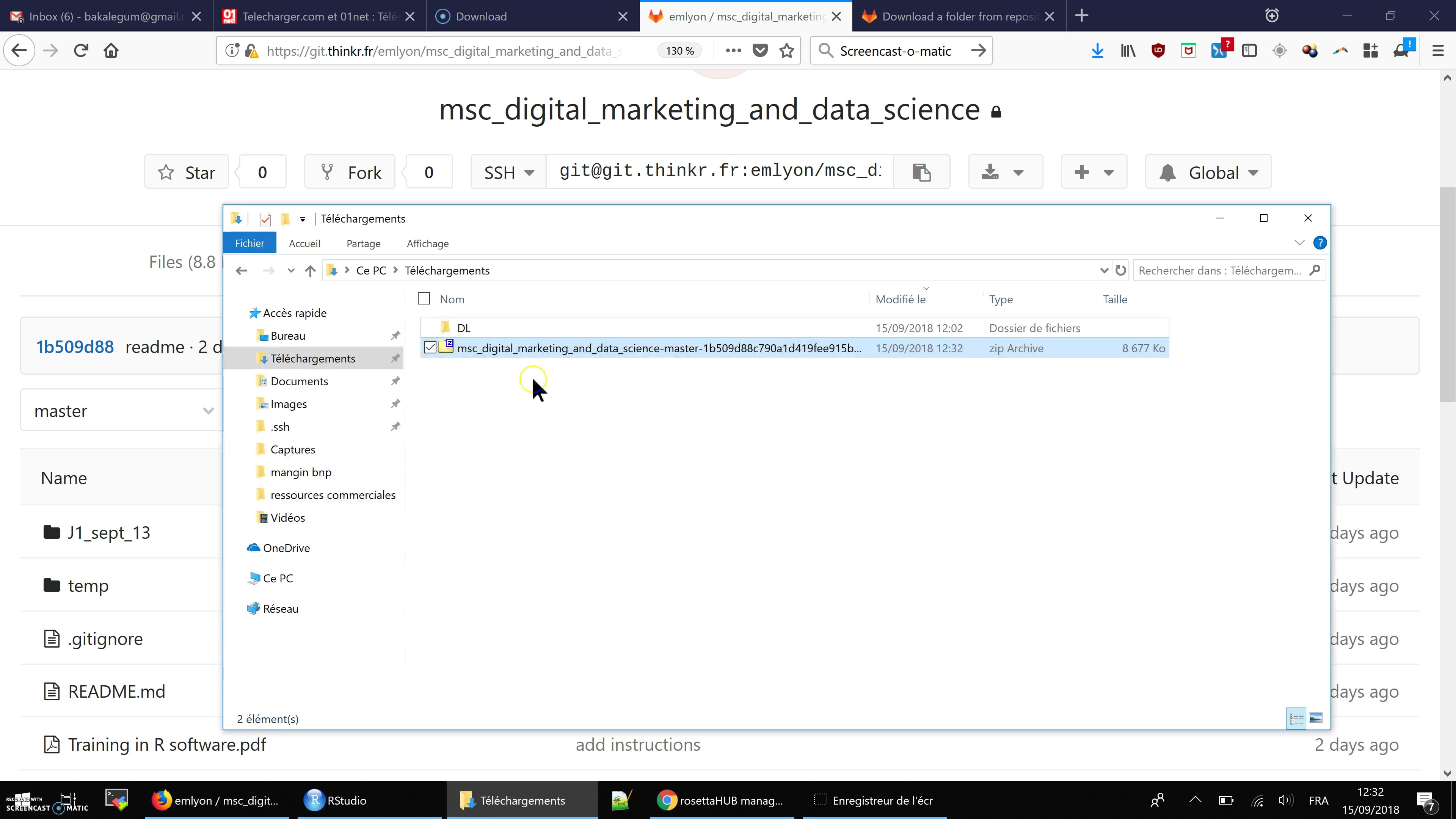The height and width of the screenshot is (819, 1456).
Task: Fork the repository
Action: [x=350, y=172]
